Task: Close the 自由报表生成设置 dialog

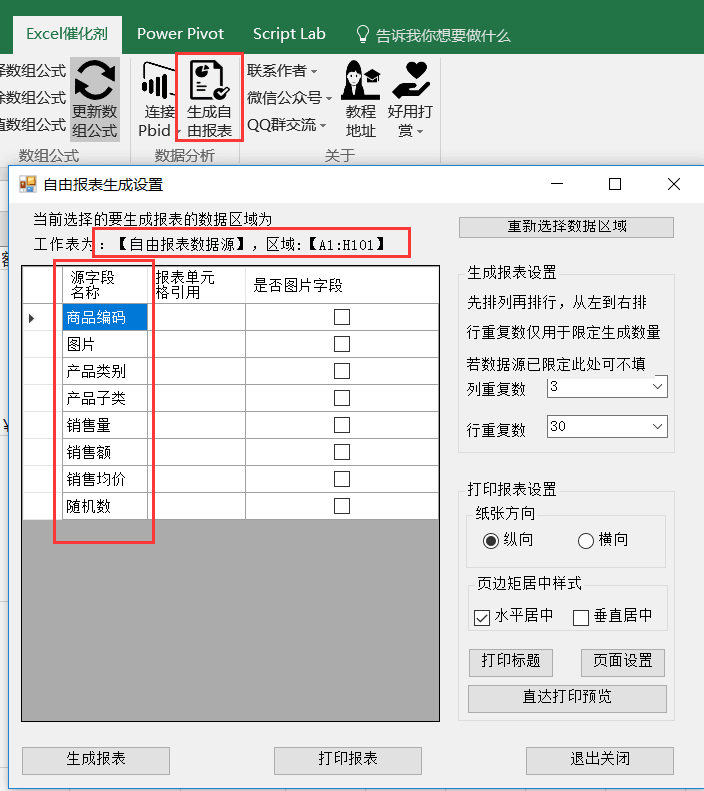Action: click(x=674, y=184)
